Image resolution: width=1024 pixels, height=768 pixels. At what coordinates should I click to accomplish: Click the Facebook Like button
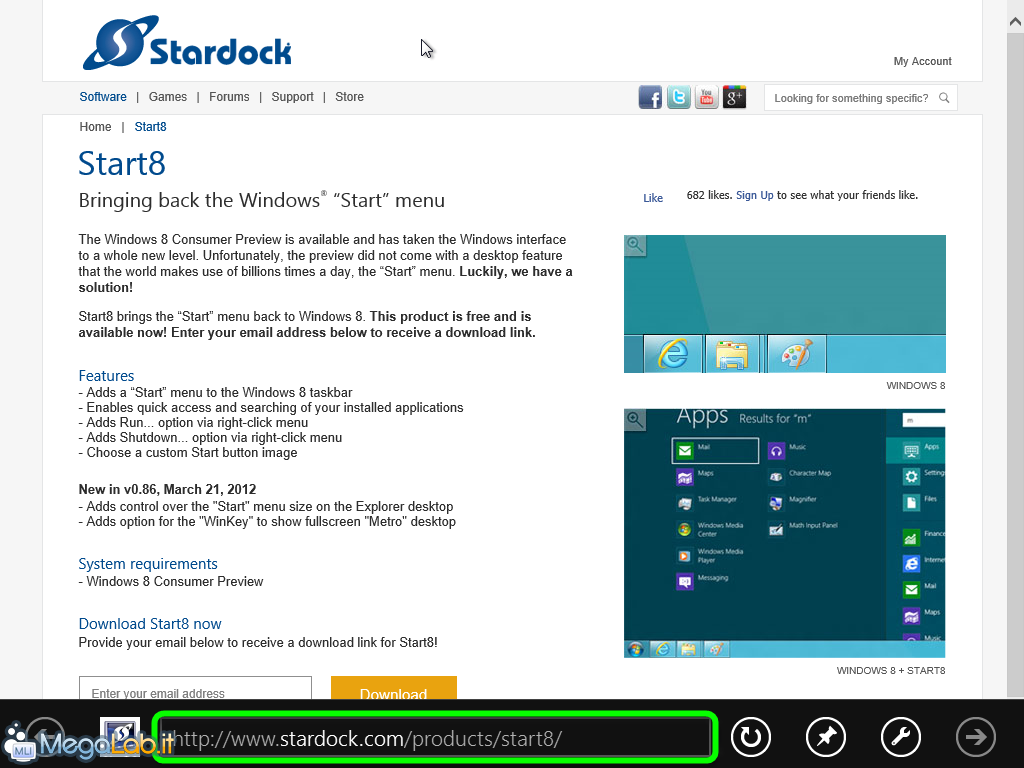(x=653, y=198)
